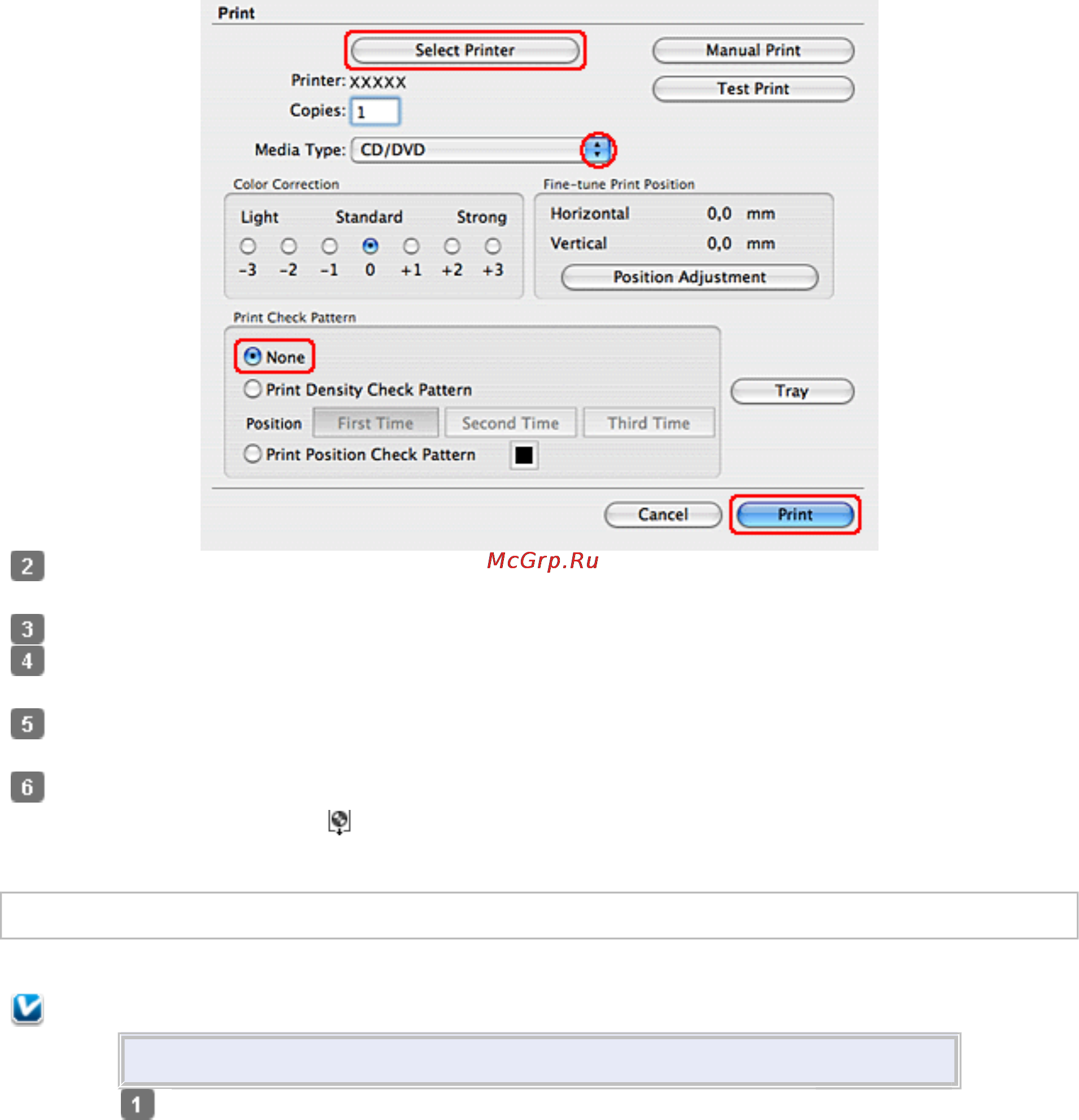Click the blue Print button
The height and width of the screenshot is (1120, 1079).
click(x=794, y=515)
